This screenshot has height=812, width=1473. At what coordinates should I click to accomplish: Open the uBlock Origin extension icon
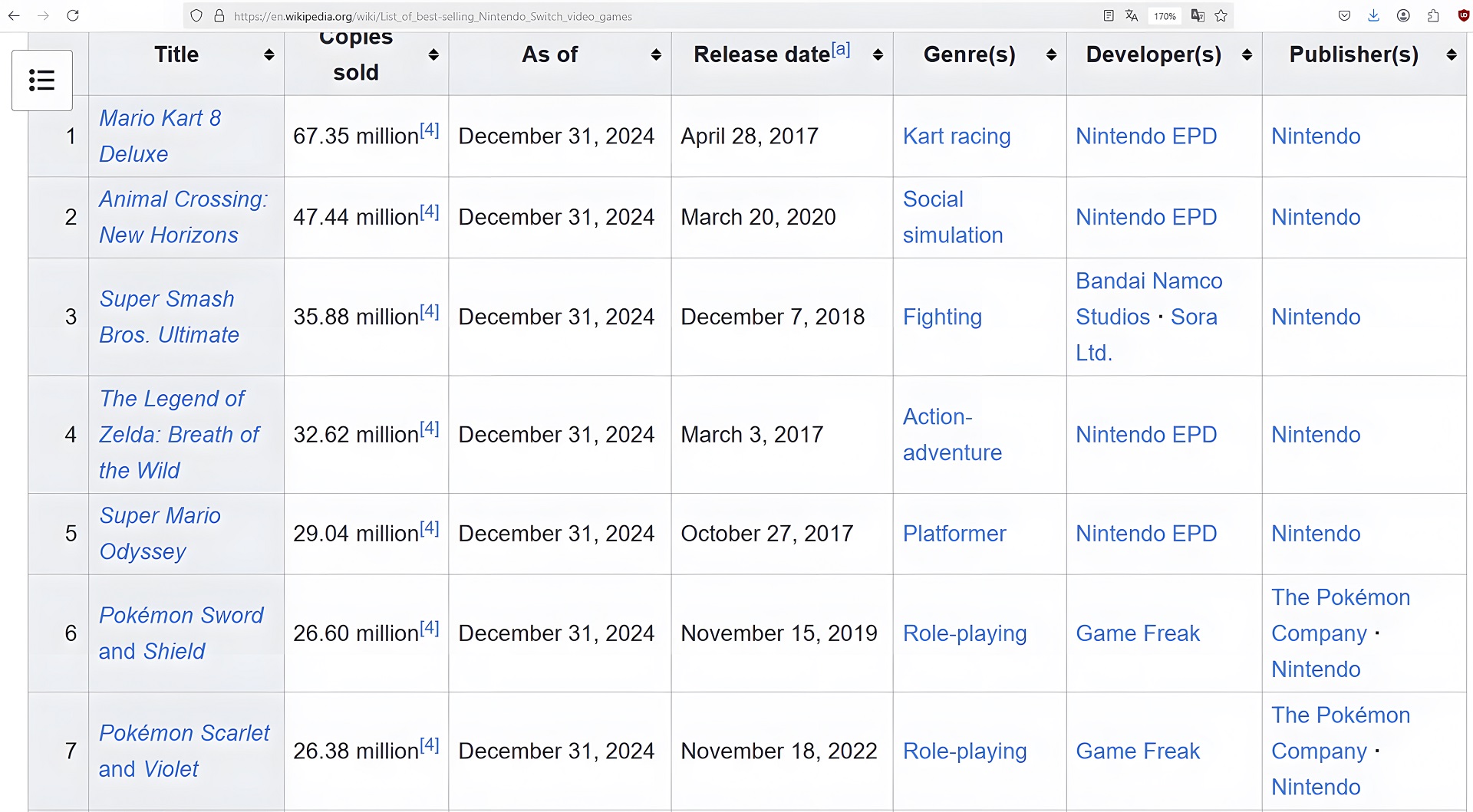coord(1463,16)
